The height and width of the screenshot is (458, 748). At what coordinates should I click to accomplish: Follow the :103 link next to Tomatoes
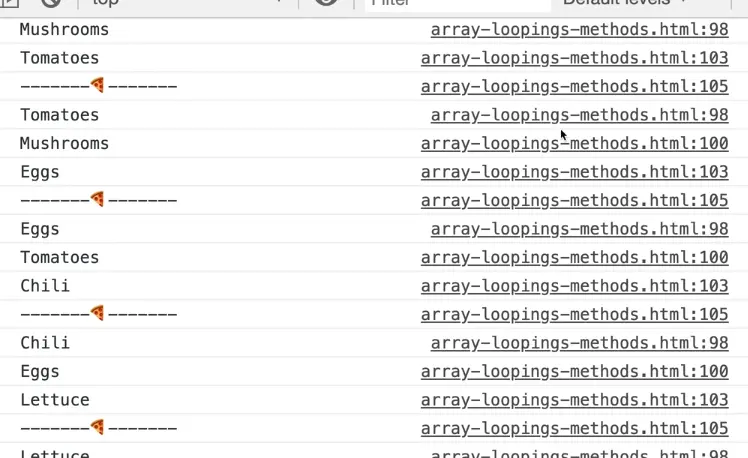tap(574, 59)
